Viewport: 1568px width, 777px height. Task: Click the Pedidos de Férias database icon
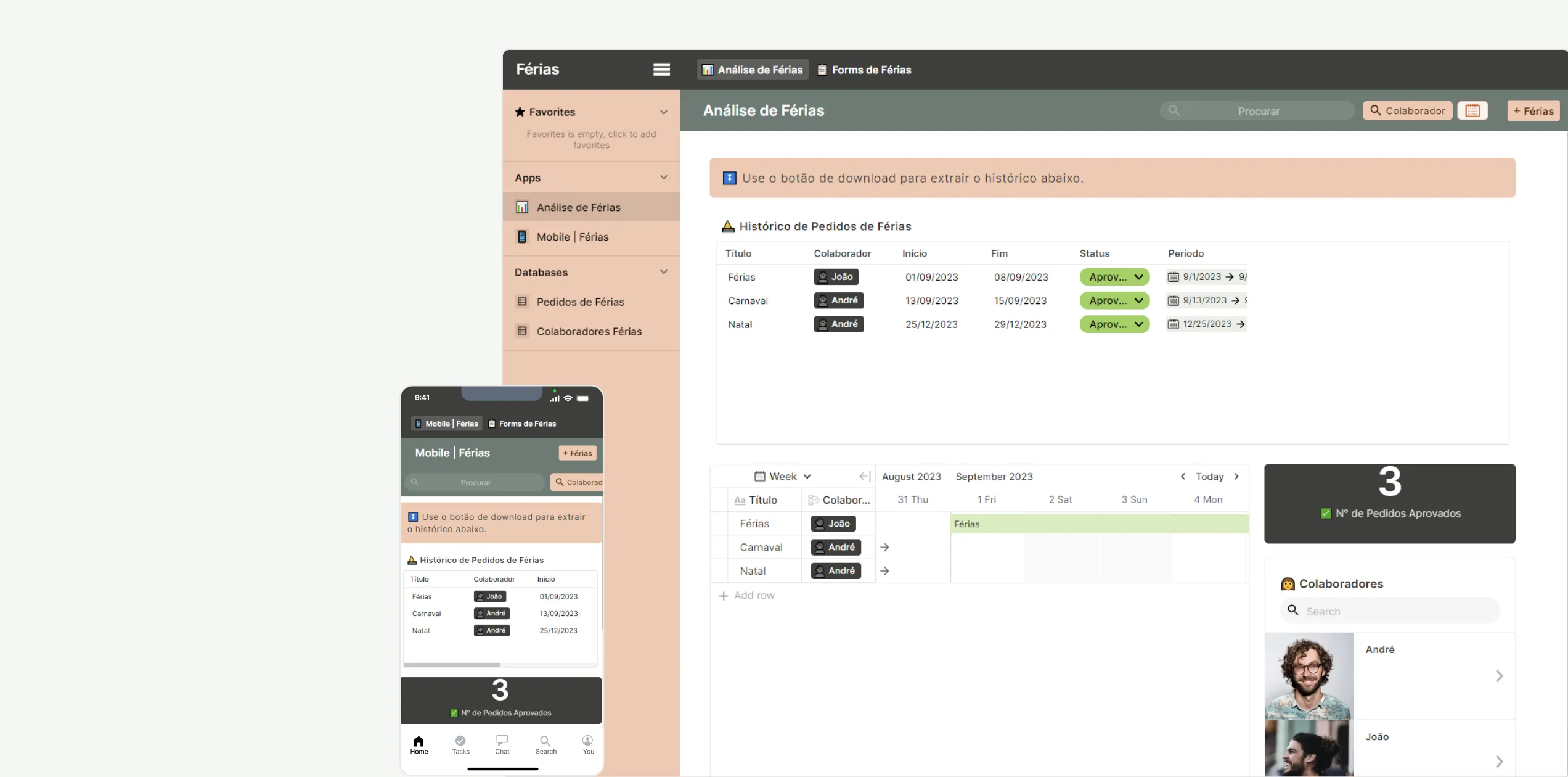tap(521, 302)
